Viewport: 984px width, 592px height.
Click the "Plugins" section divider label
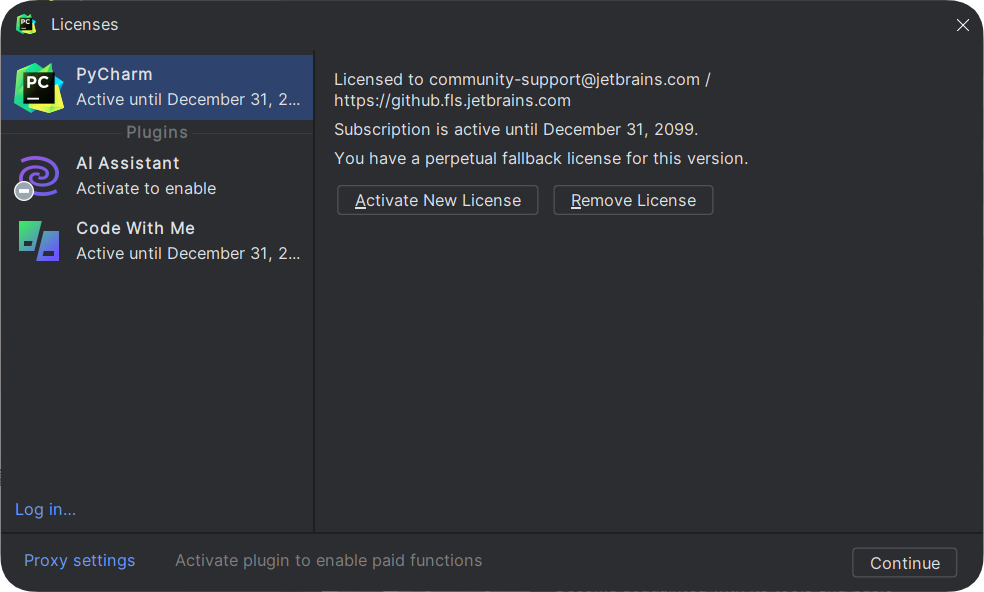point(157,132)
